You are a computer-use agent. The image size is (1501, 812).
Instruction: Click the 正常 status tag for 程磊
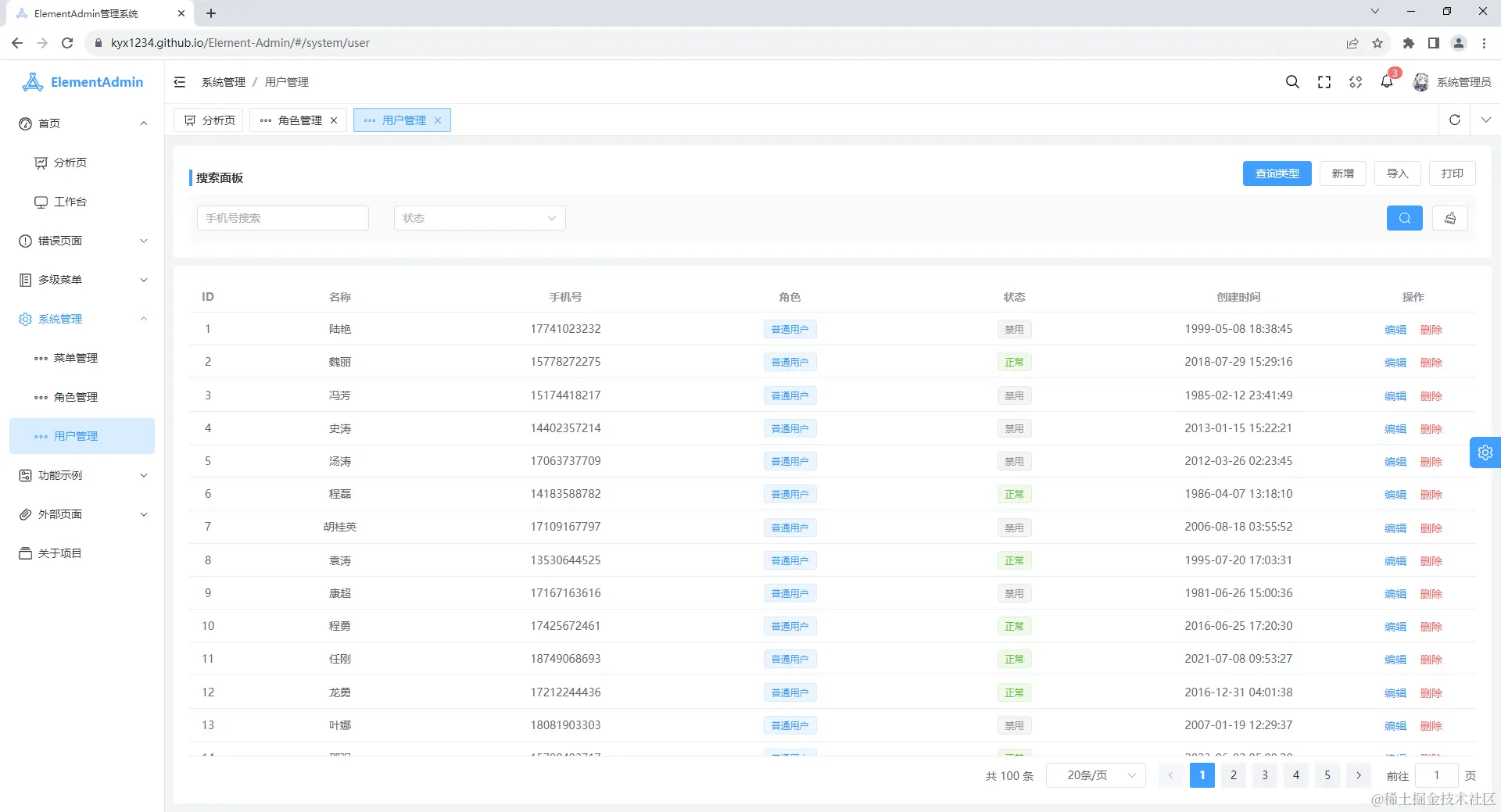click(1015, 494)
